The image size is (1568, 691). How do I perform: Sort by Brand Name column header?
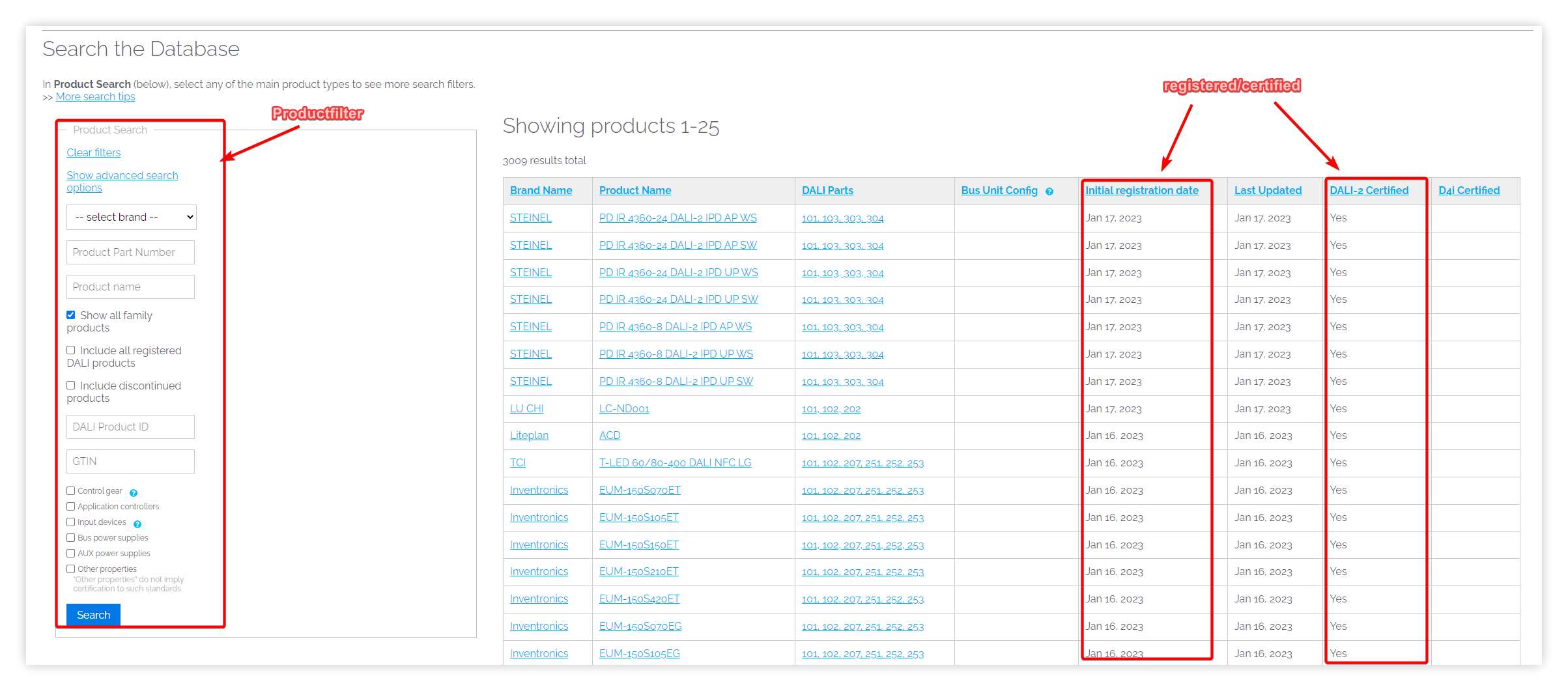[x=541, y=190]
